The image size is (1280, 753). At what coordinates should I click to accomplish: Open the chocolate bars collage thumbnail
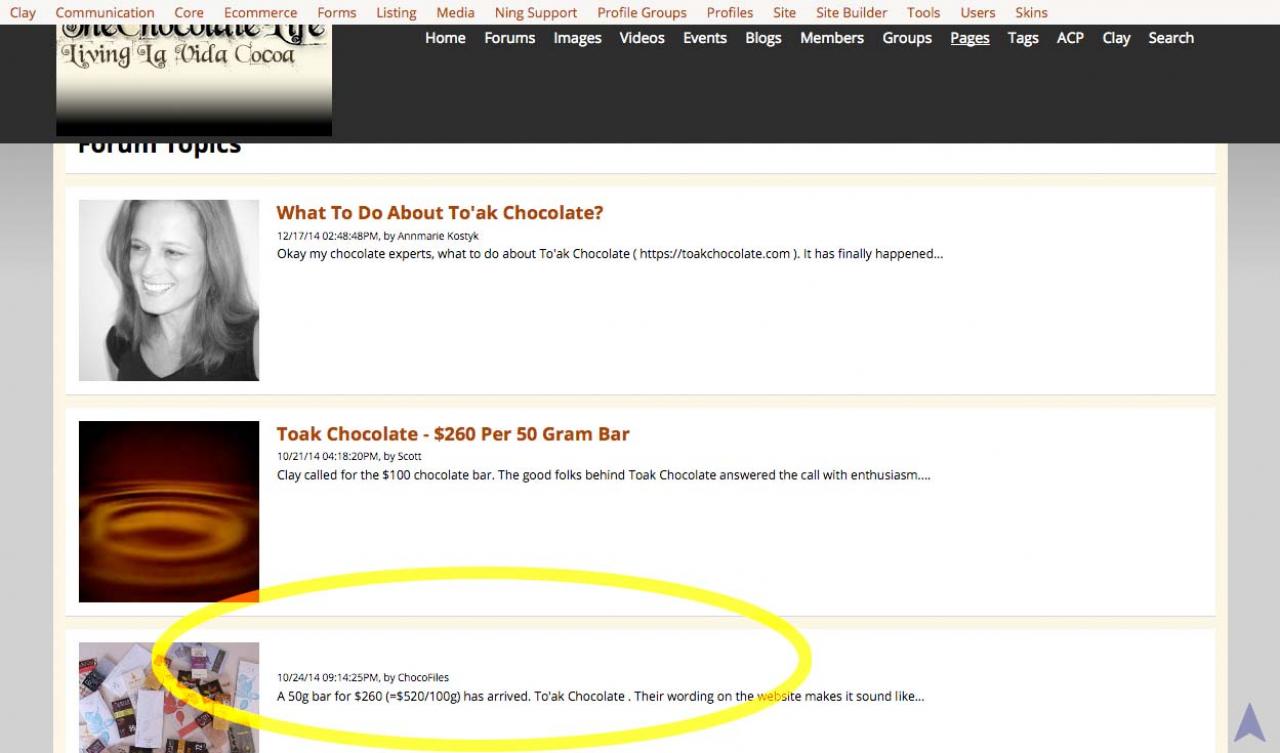point(169,697)
